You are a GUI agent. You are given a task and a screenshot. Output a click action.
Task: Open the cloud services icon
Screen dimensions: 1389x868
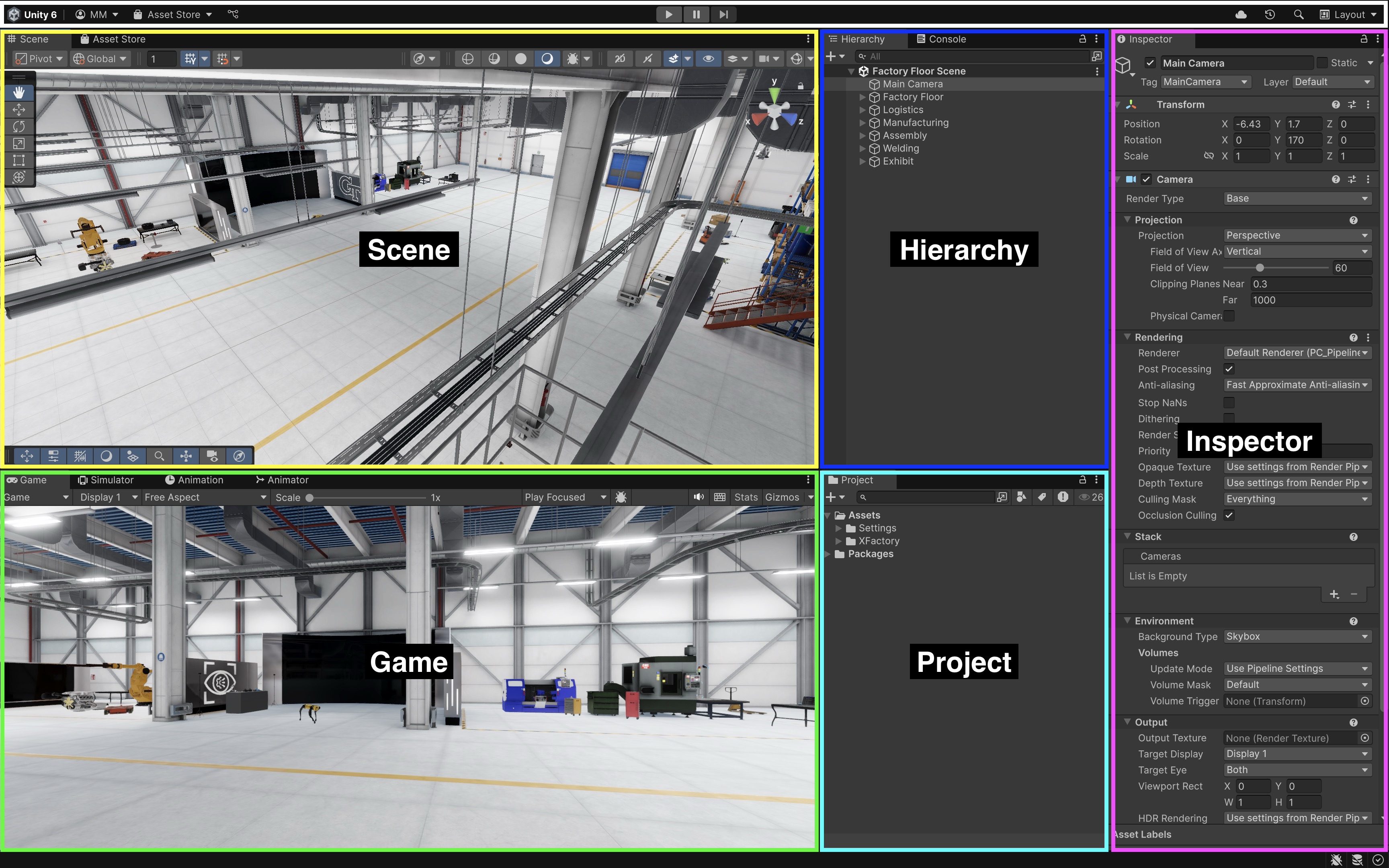coord(1241,14)
